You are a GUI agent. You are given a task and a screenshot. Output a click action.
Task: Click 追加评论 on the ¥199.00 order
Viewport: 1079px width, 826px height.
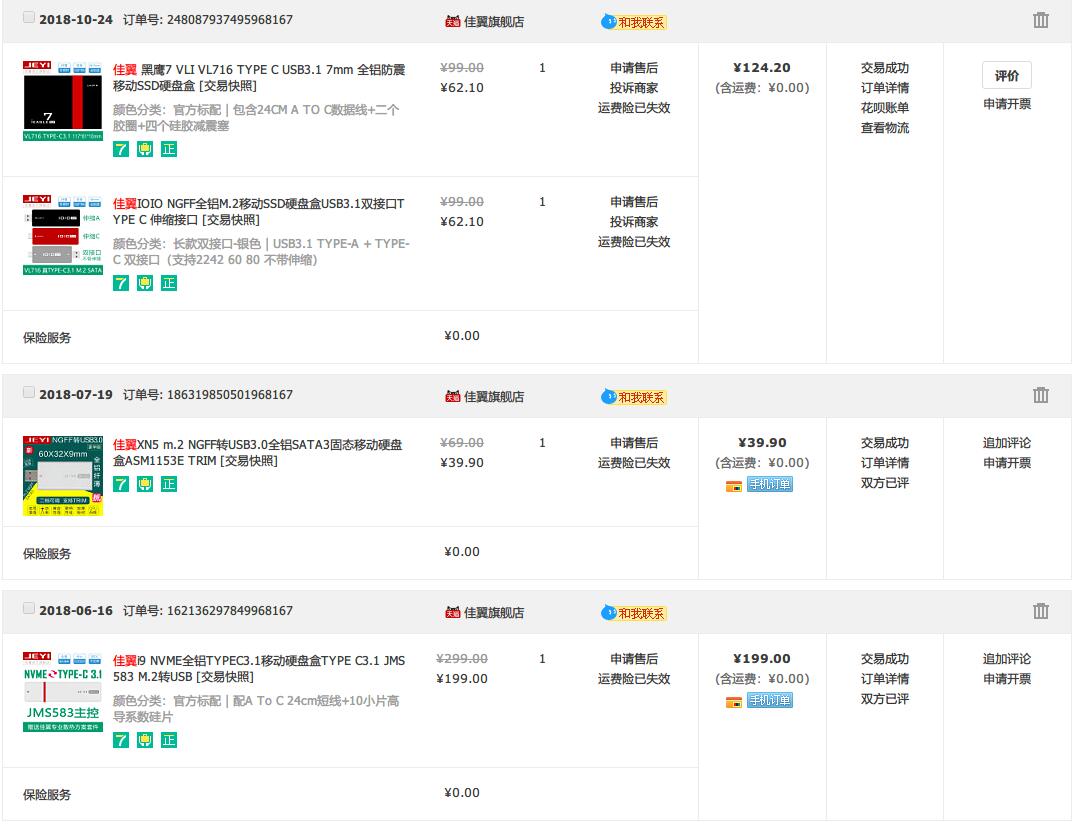(x=1006, y=659)
